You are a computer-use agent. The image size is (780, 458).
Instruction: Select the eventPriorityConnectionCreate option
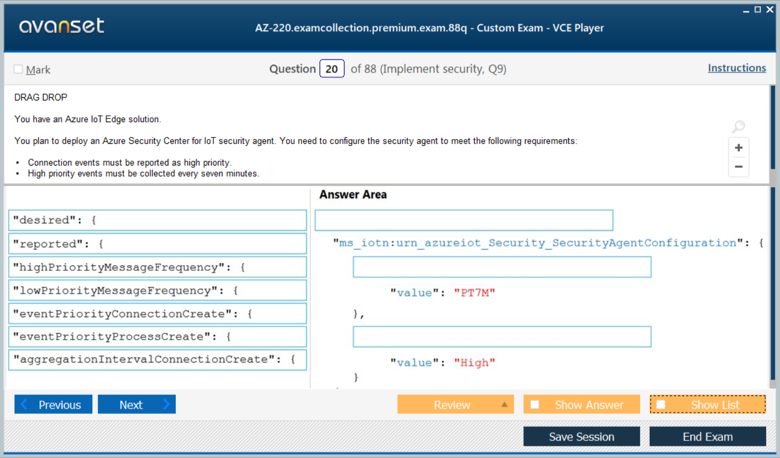(x=157, y=314)
